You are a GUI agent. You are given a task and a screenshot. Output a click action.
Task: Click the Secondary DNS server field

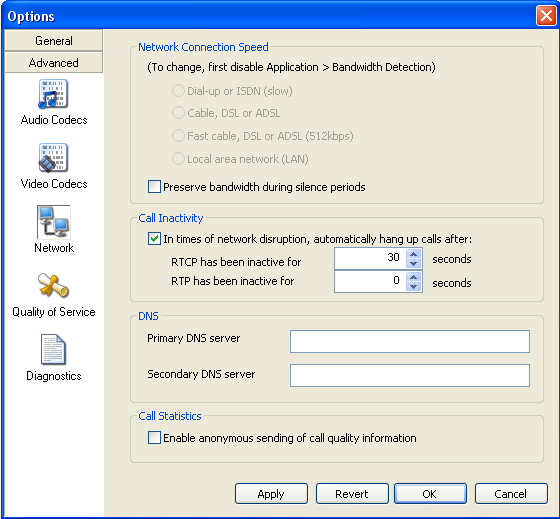point(410,375)
